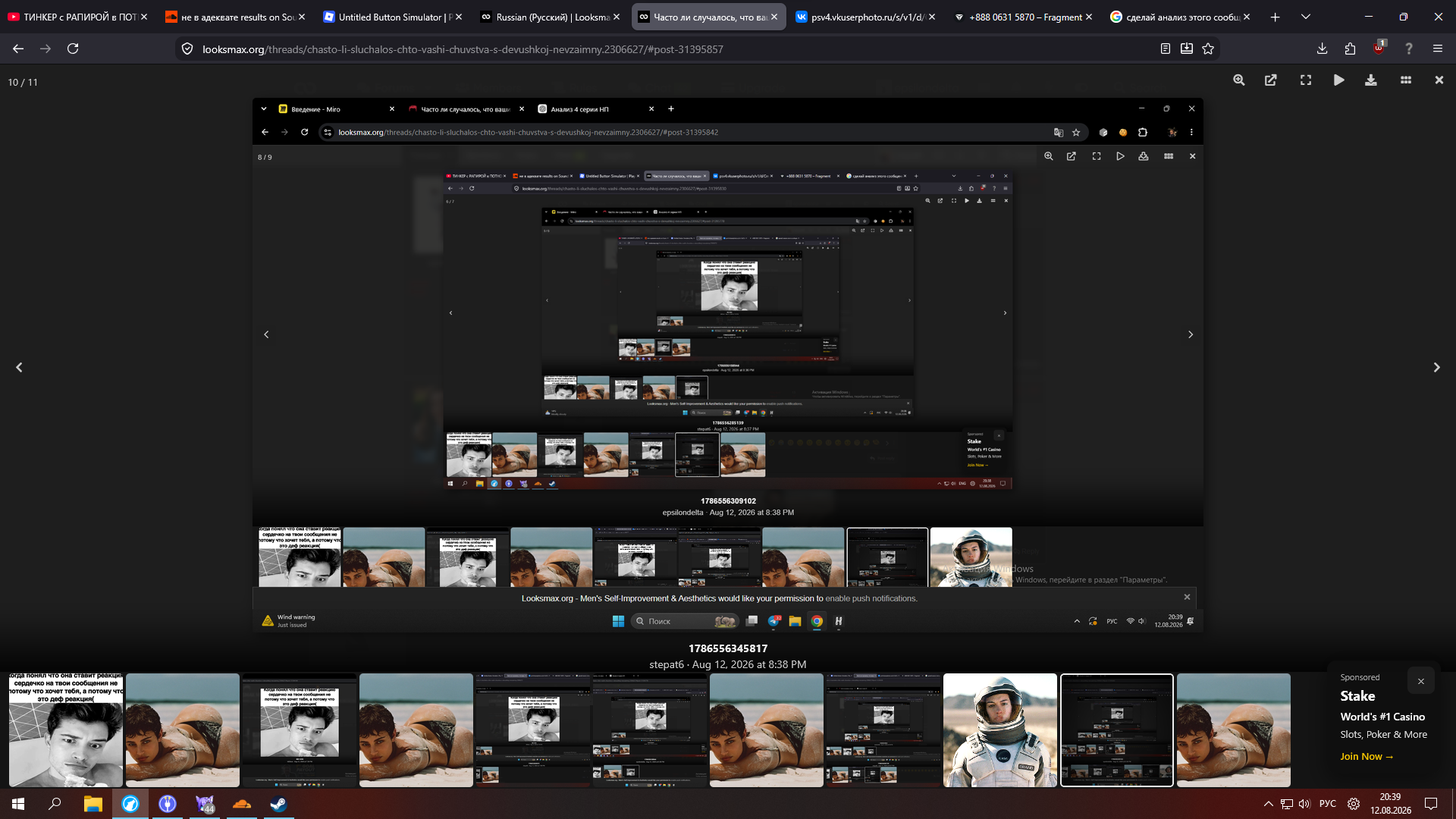Download the current lightbox image
The width and height of the screenshot is (1456, 819).
click(x=1371, y=80)
